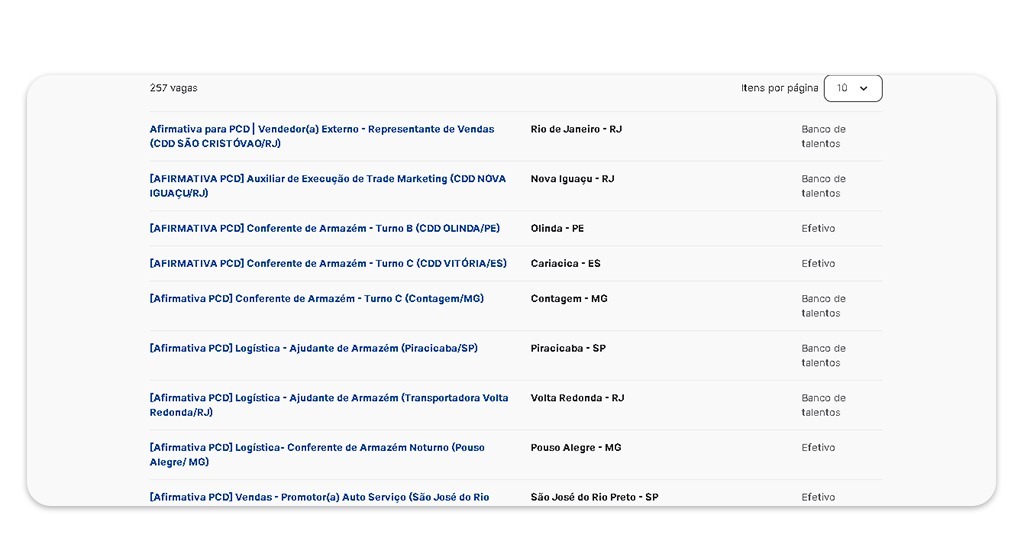The height and width of the screenshot is (536, 1024).
Task: Select Conferente de Armazém Turno B Olinda job
Action: coord(324,228)
